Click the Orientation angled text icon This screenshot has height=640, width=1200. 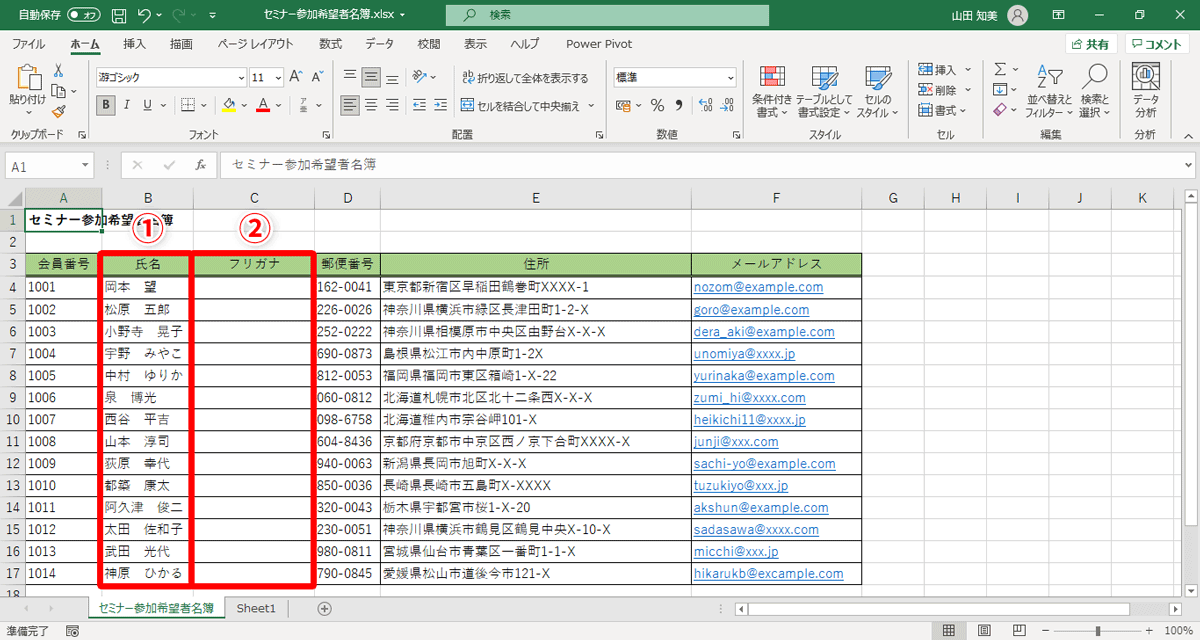pyautogui.click(x=421, y=77)
